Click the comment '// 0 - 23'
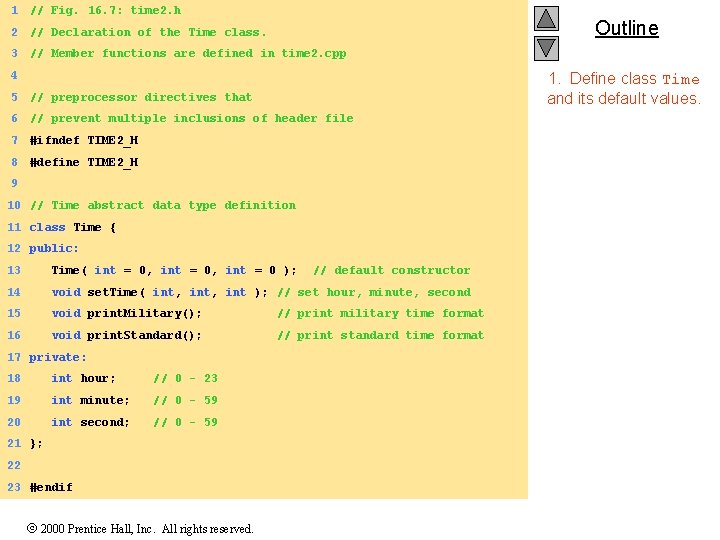 (x=186, y=378)
